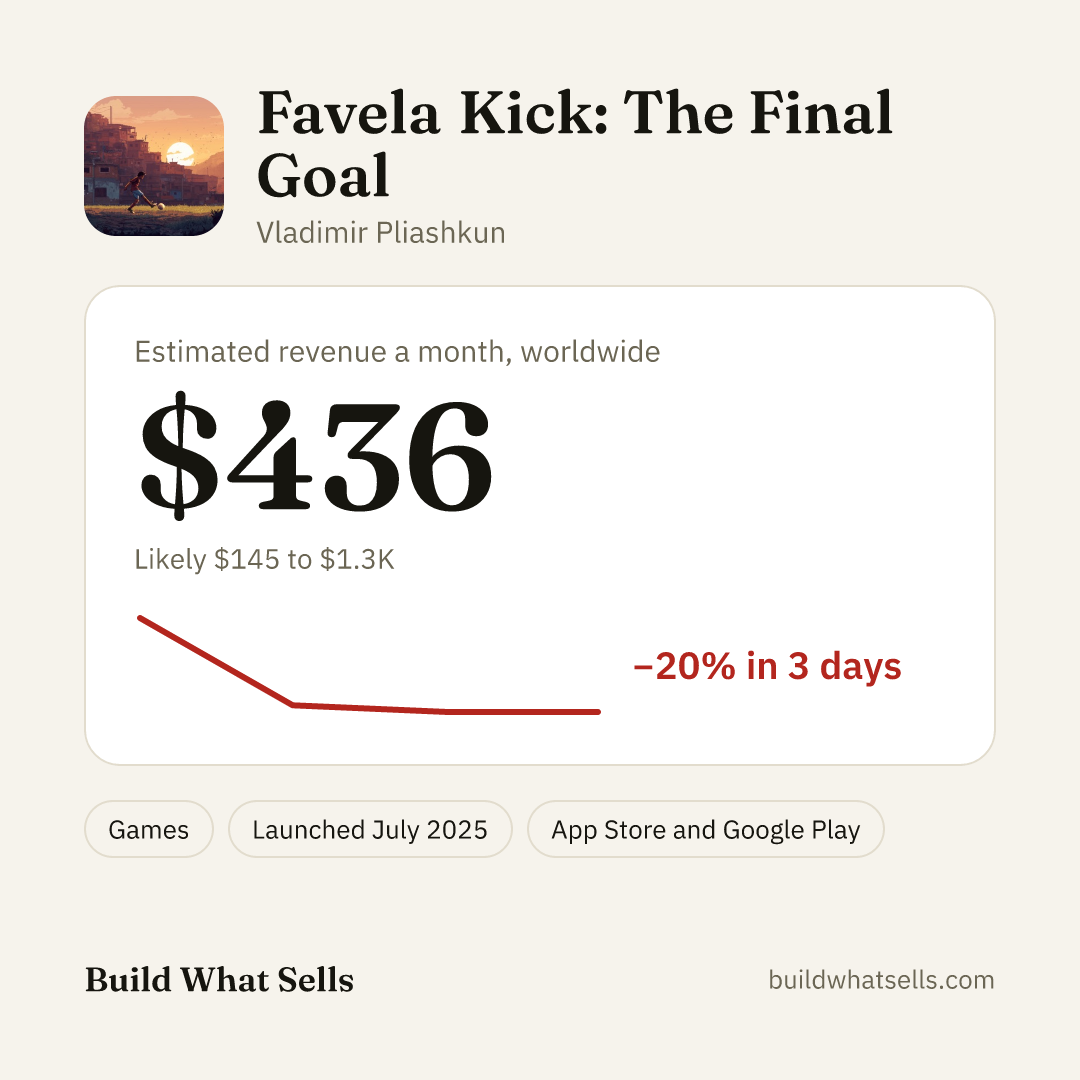Click the dollar sign in revenue figure
The image size is (1080, 1080).
click(x=179, y=455)
